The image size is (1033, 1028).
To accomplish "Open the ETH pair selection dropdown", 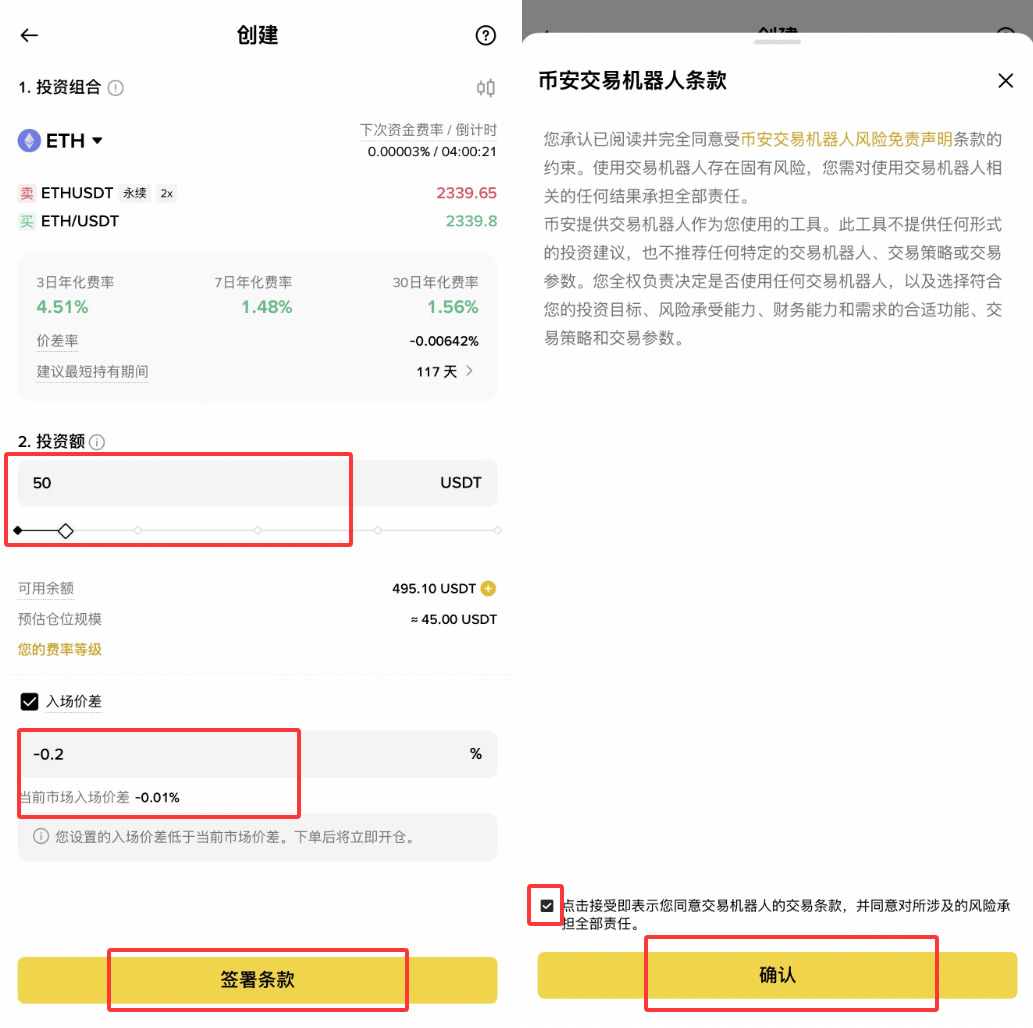I will pyautogui.click(x=95, y=140).
